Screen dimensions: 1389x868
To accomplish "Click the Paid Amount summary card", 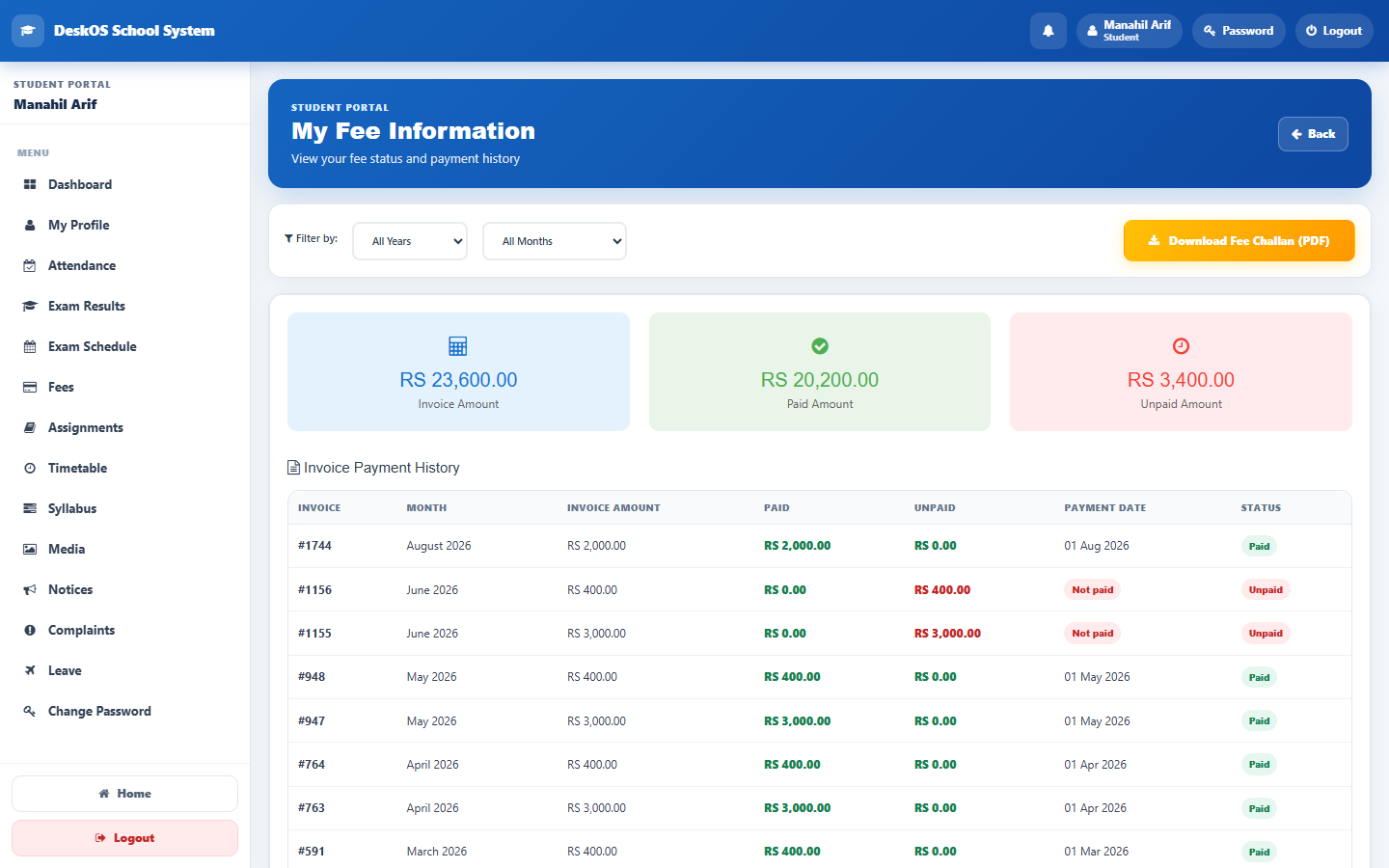I will click(x=820, y=371).
